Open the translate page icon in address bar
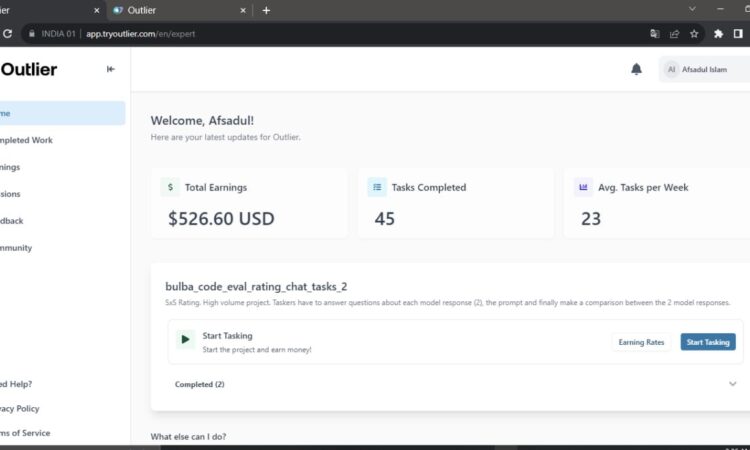750x450 pixels. pos(655,34)
